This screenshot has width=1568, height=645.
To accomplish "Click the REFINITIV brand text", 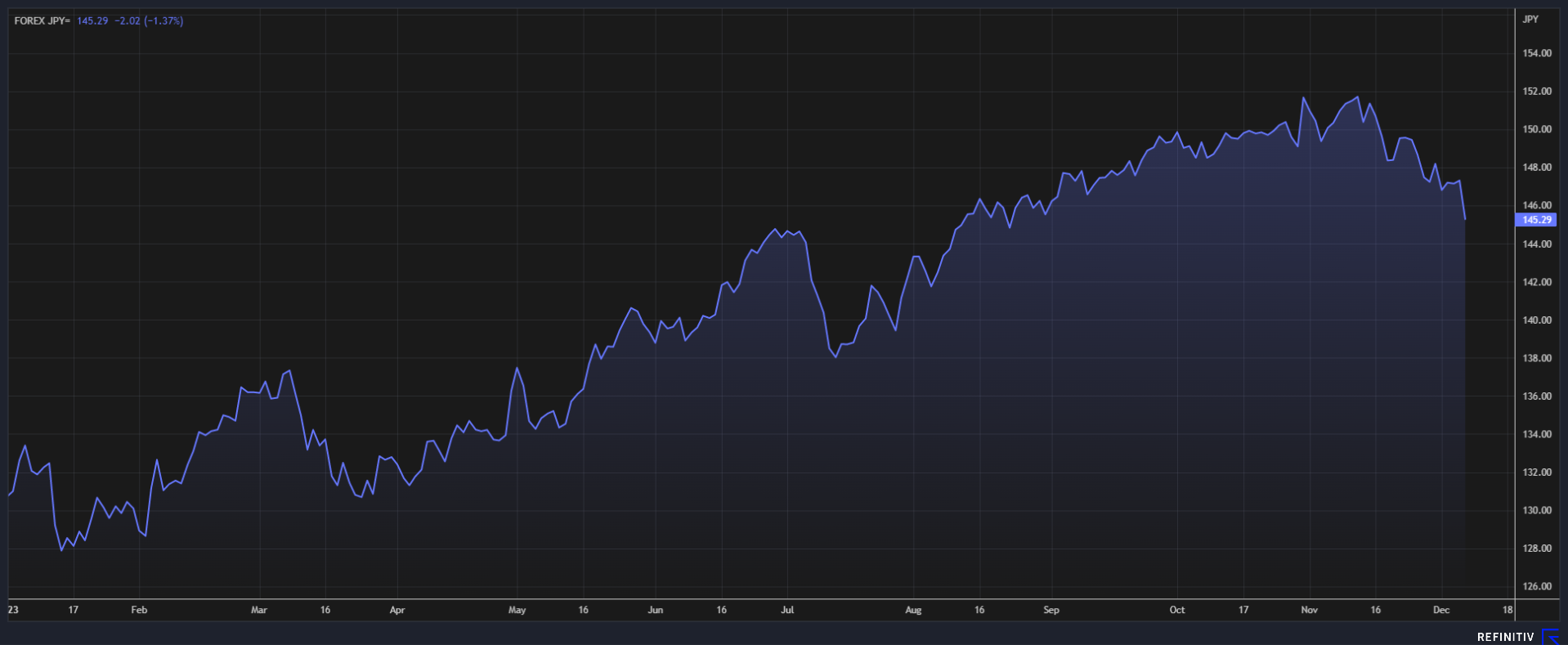I will pos(1505,637).
